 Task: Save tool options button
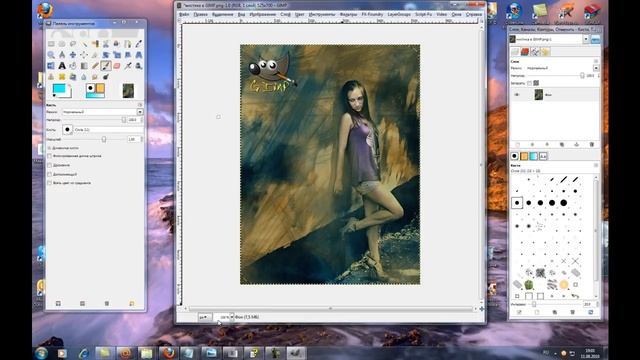pyautogui.click(x=58, y=303)
